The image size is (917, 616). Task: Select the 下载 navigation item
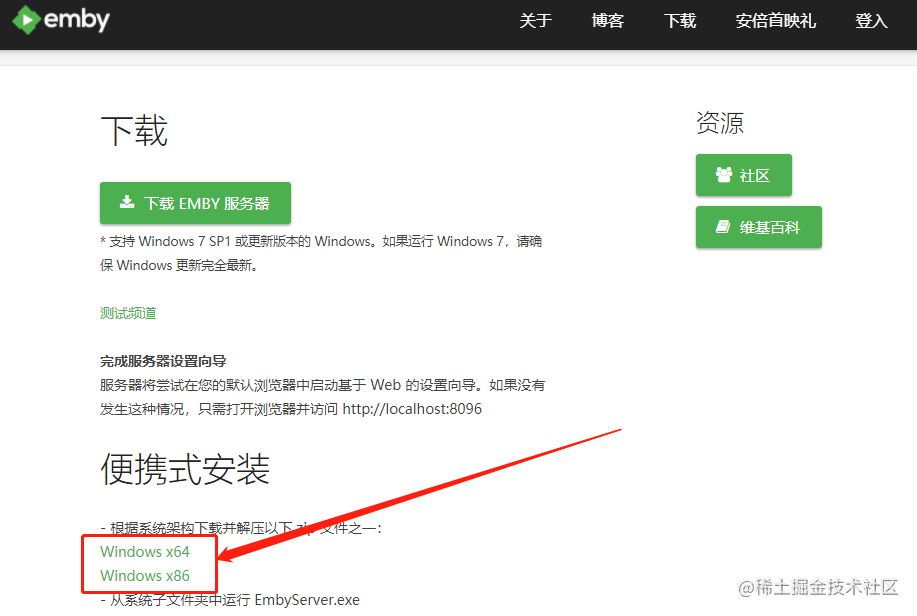click(x=679, y=21)
